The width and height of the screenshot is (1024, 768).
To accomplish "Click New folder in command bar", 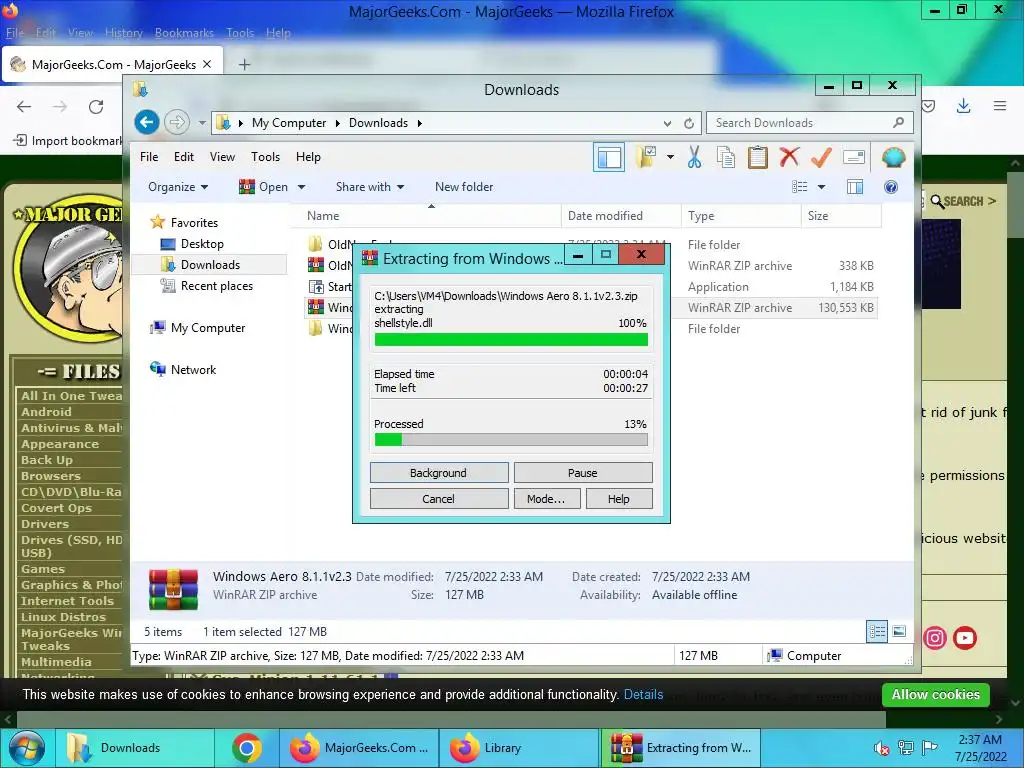I will point(464,187).
